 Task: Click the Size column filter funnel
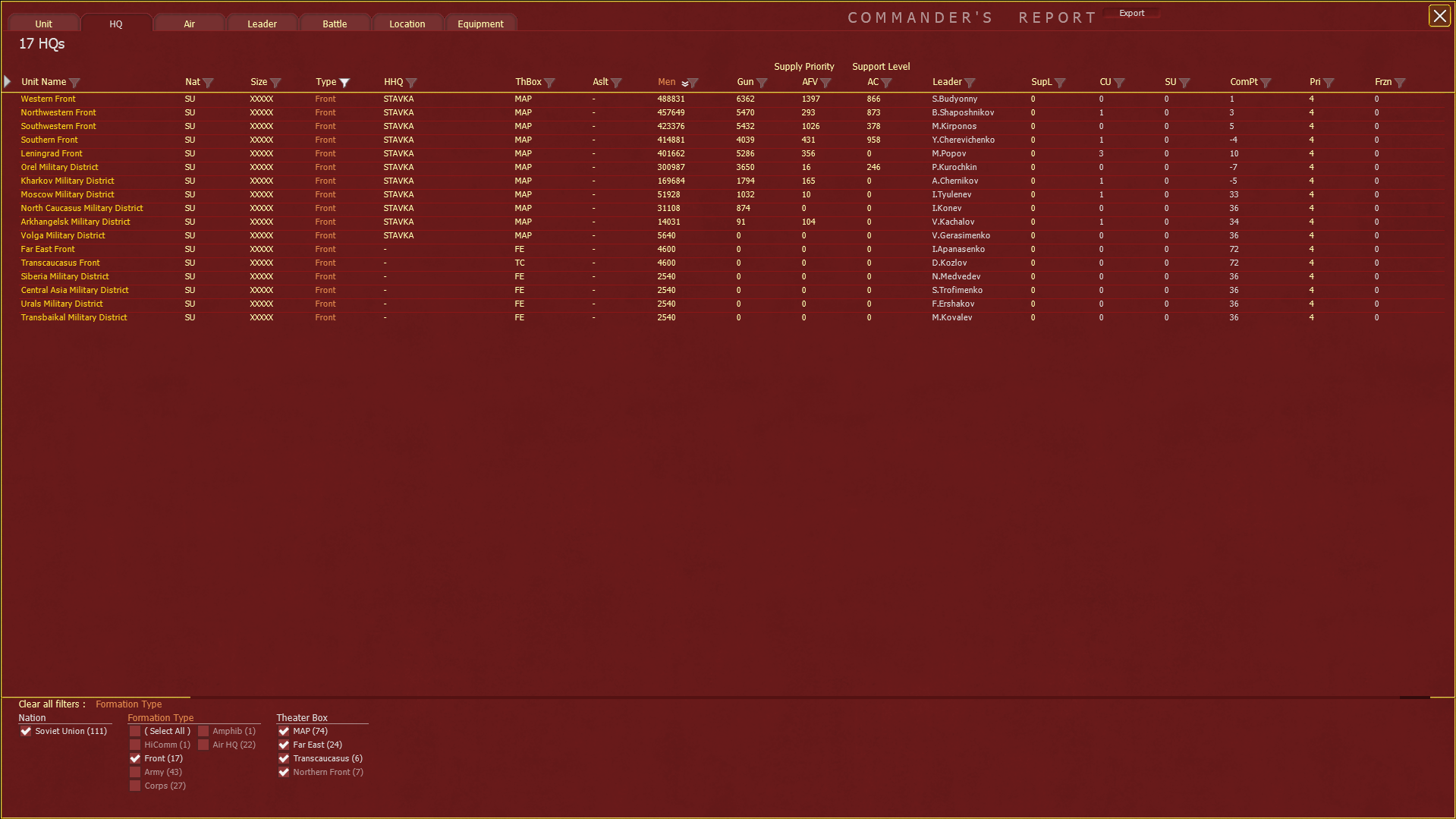pyautogui.click(x=275, y=83)
